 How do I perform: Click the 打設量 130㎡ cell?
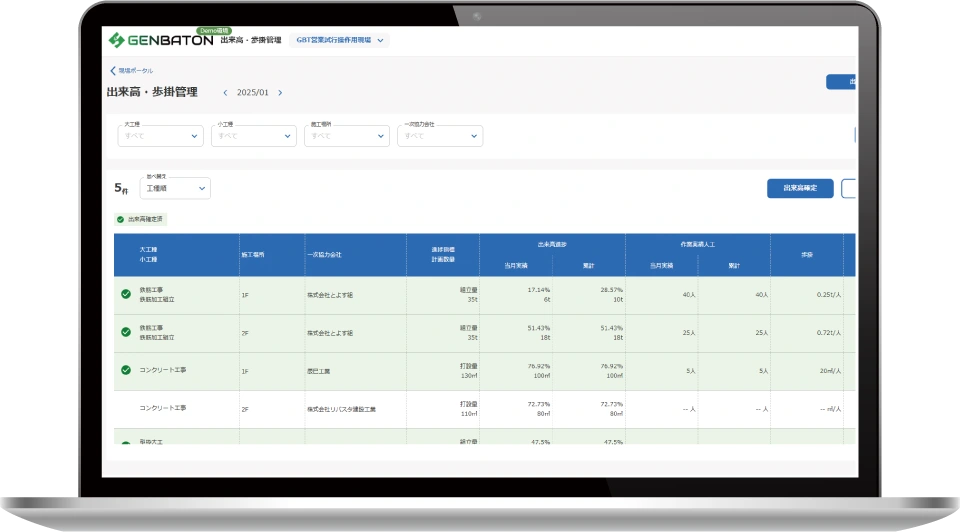[x=469, y=371]
